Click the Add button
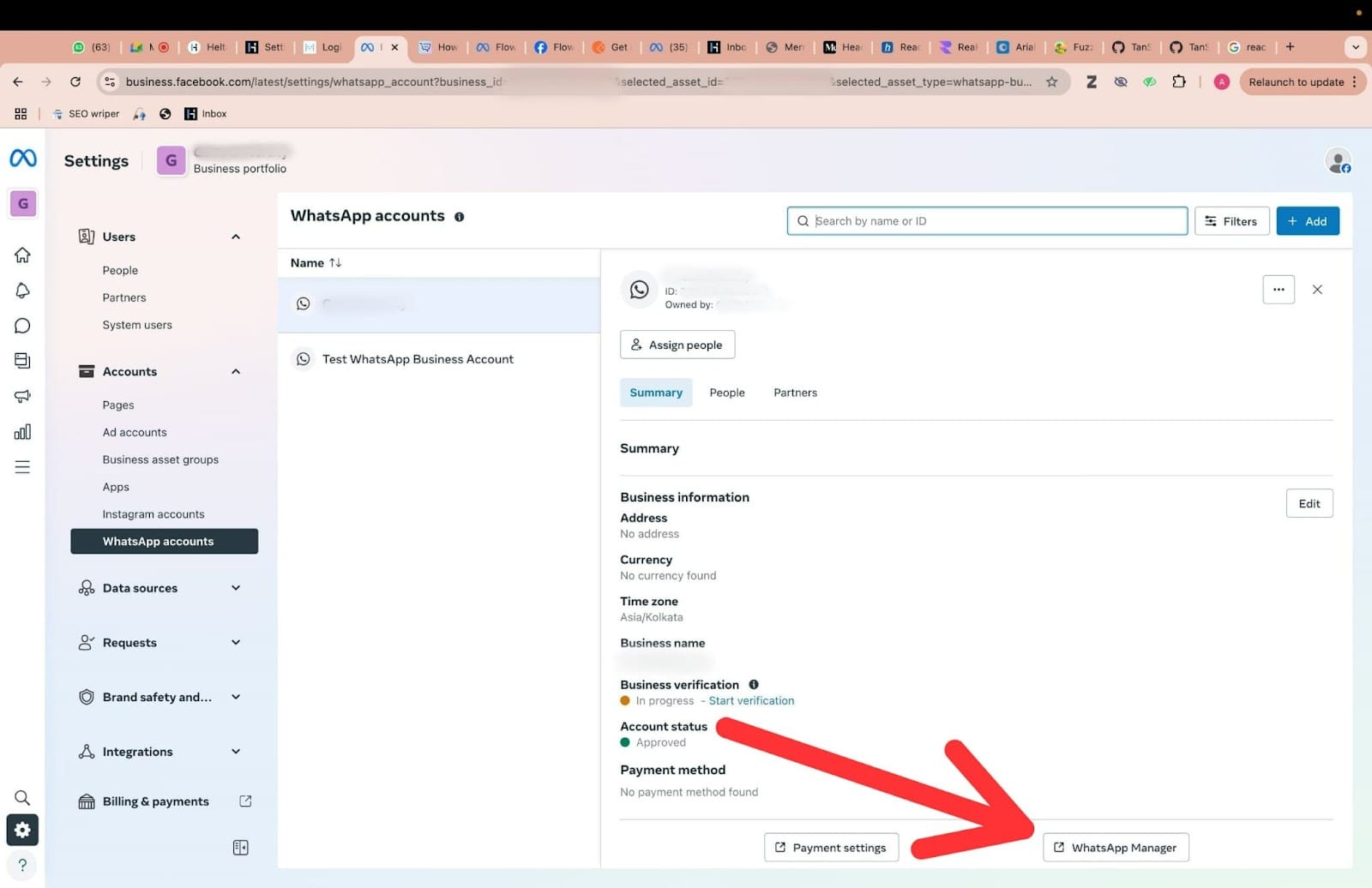The image size is (1372, 888). tap(1307, 221)
